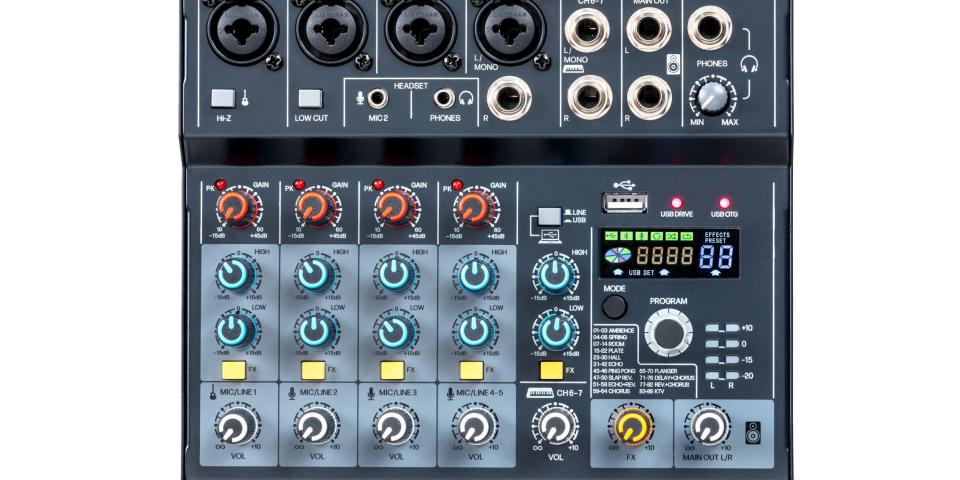
Task: Click the MAIN OUT L/R knob
Action: coord(708,426)
